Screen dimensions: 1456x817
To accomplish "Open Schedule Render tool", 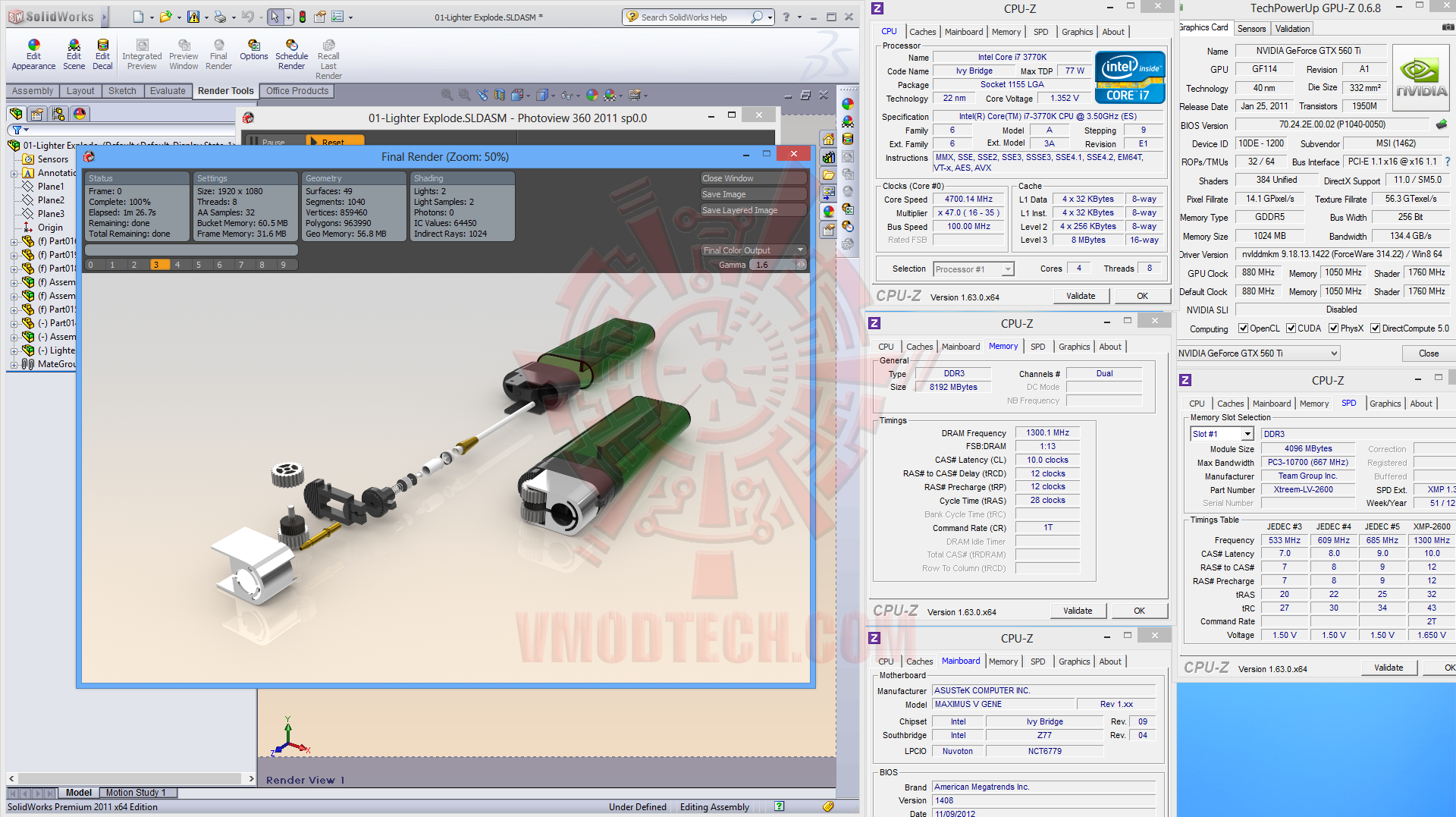I will coord(291,55).
